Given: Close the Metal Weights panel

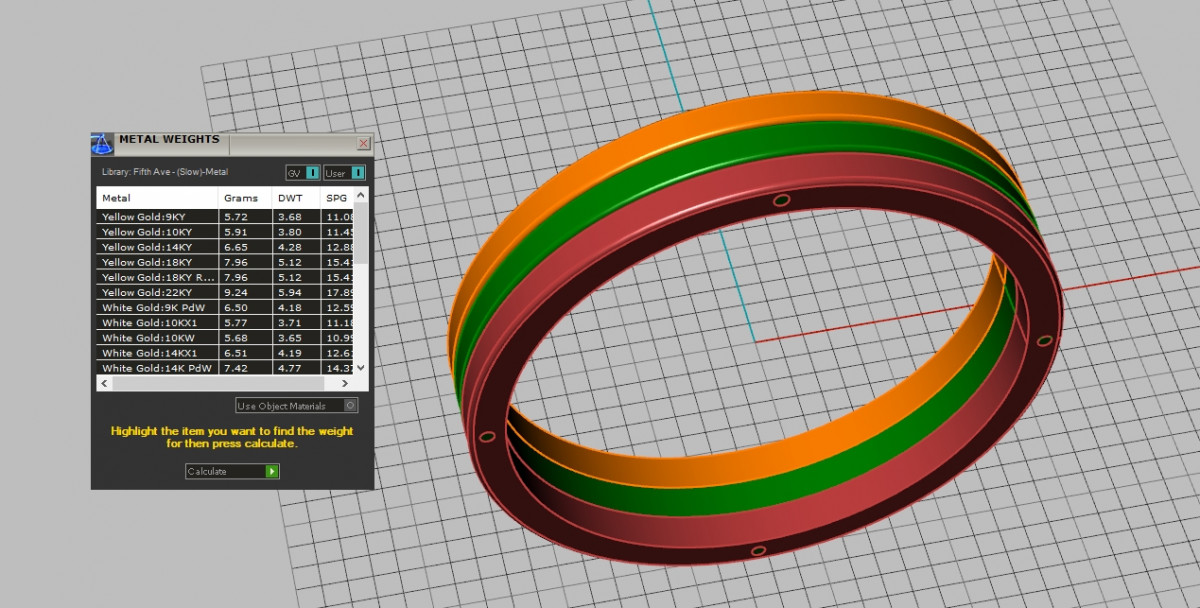Looking at the screenshot, I should coord(363,143).
